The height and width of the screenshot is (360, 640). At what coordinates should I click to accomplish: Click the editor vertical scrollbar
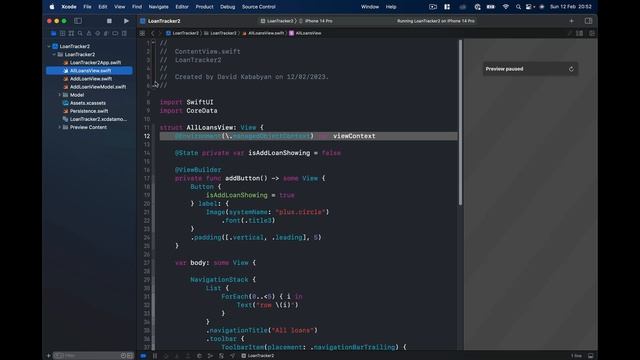coord(460,122)
